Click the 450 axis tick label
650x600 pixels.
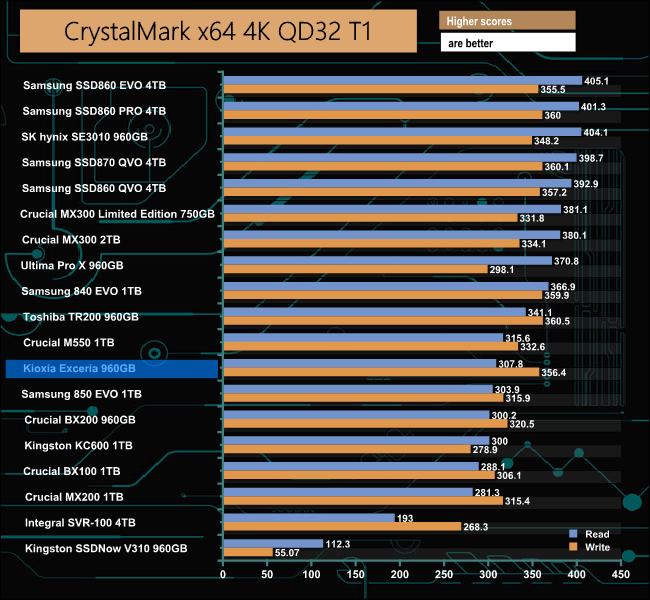(621, 574)
